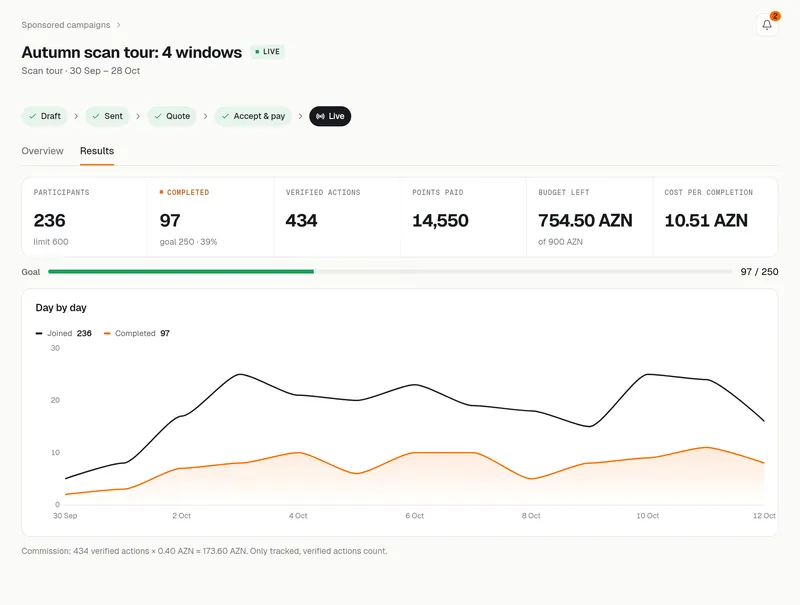Click the 12 Oct axis label
Image resolution: width=800 pixels, height=605 pixels.
(x=764, y=516)
